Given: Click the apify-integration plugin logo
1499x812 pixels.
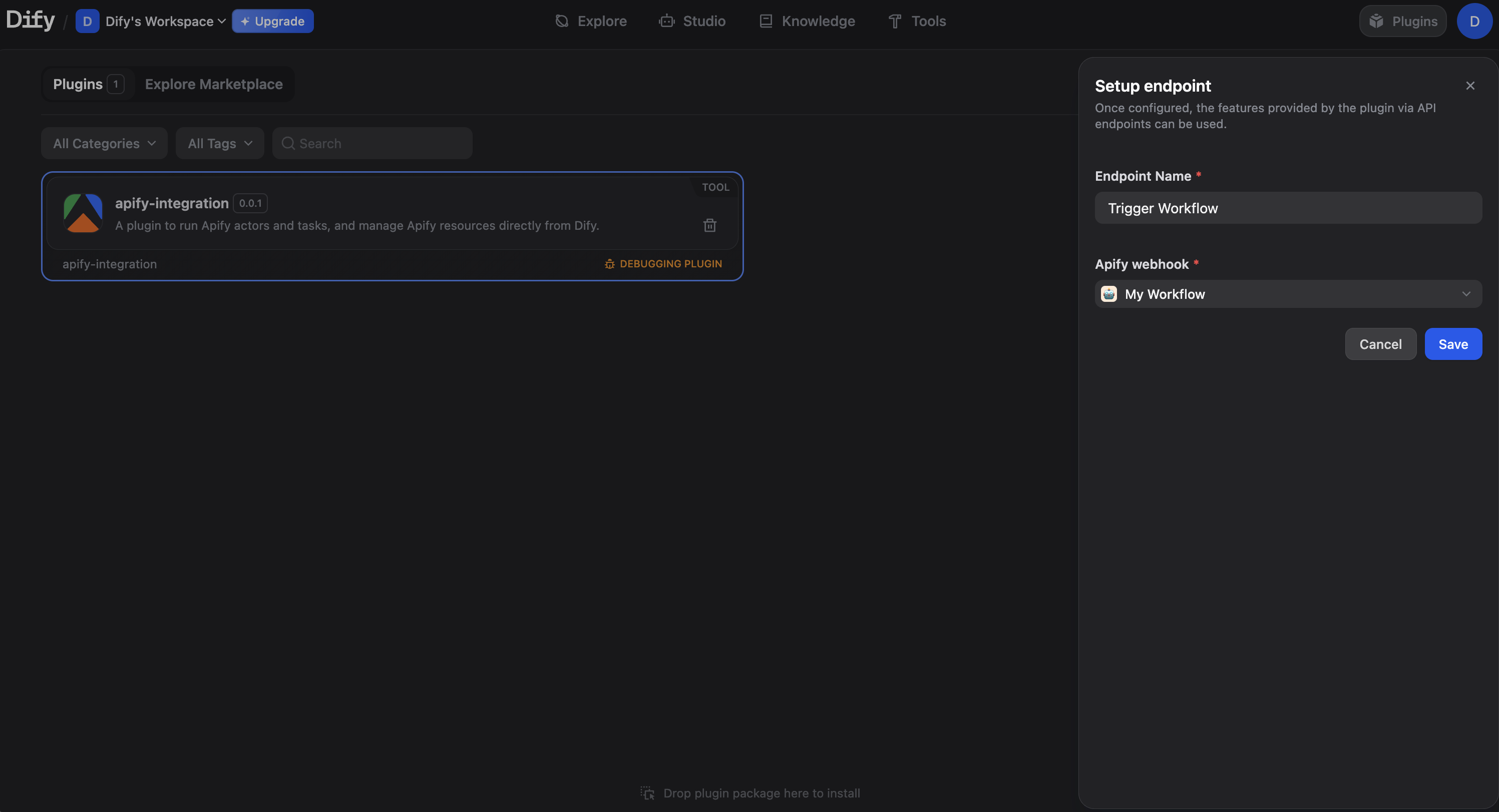Looking at the screenshot, I should (83, 213).
